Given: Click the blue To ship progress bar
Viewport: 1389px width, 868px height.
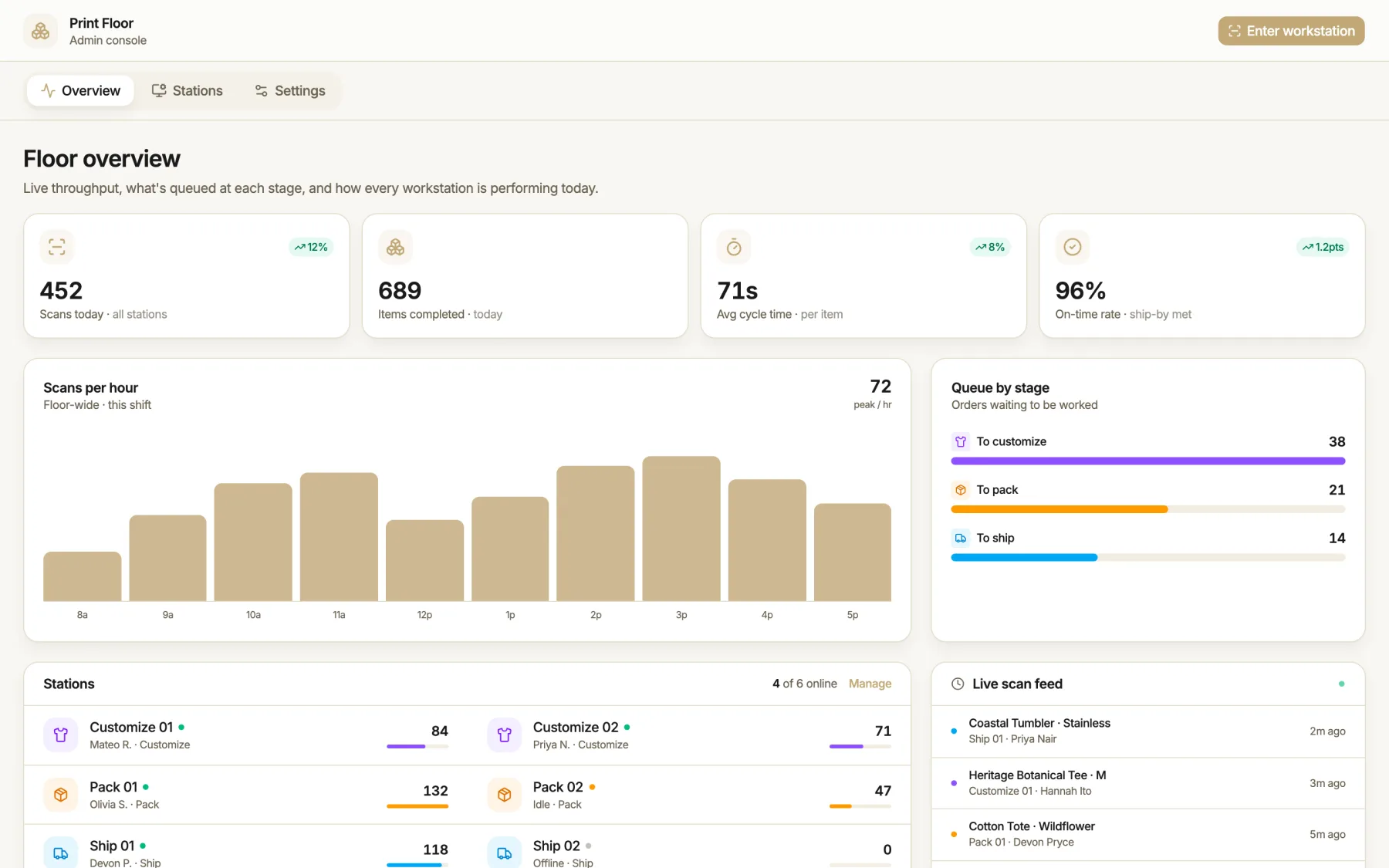Looking at the screenshot, I should [x=1024, y=557].
